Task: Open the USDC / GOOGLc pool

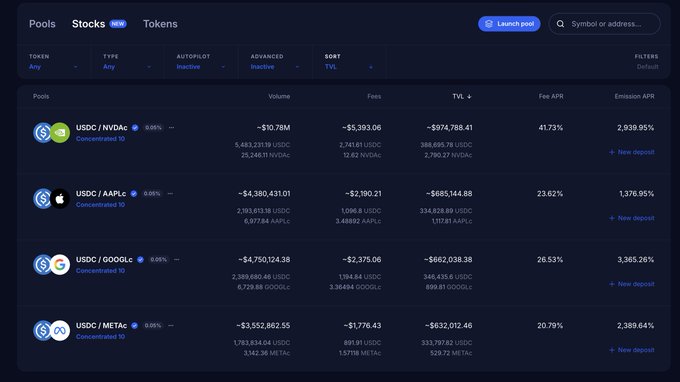Action: (104, 259)
